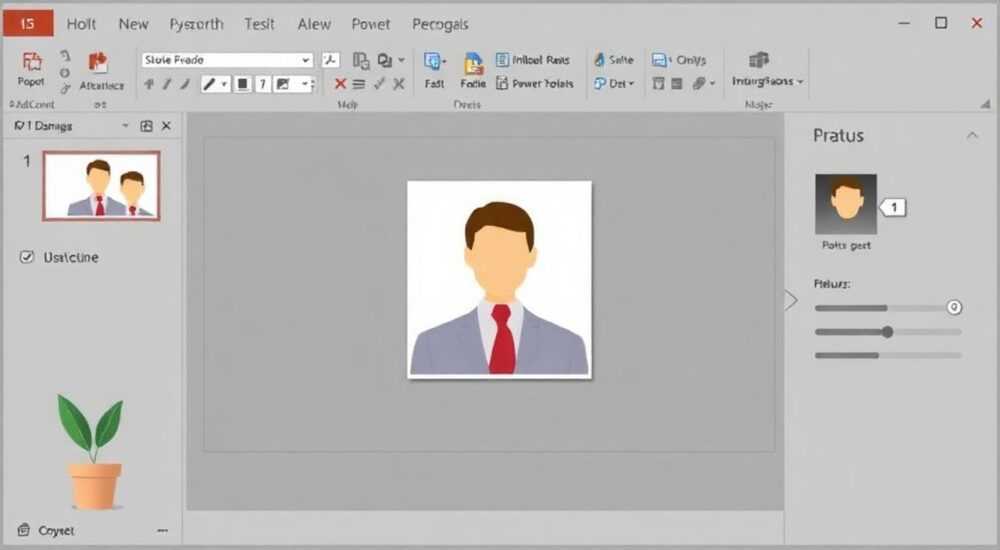Image resolution: width=1000 pixels, height=550 pixels.
Task: Open the Det dropdown
Action: point(614,84)
